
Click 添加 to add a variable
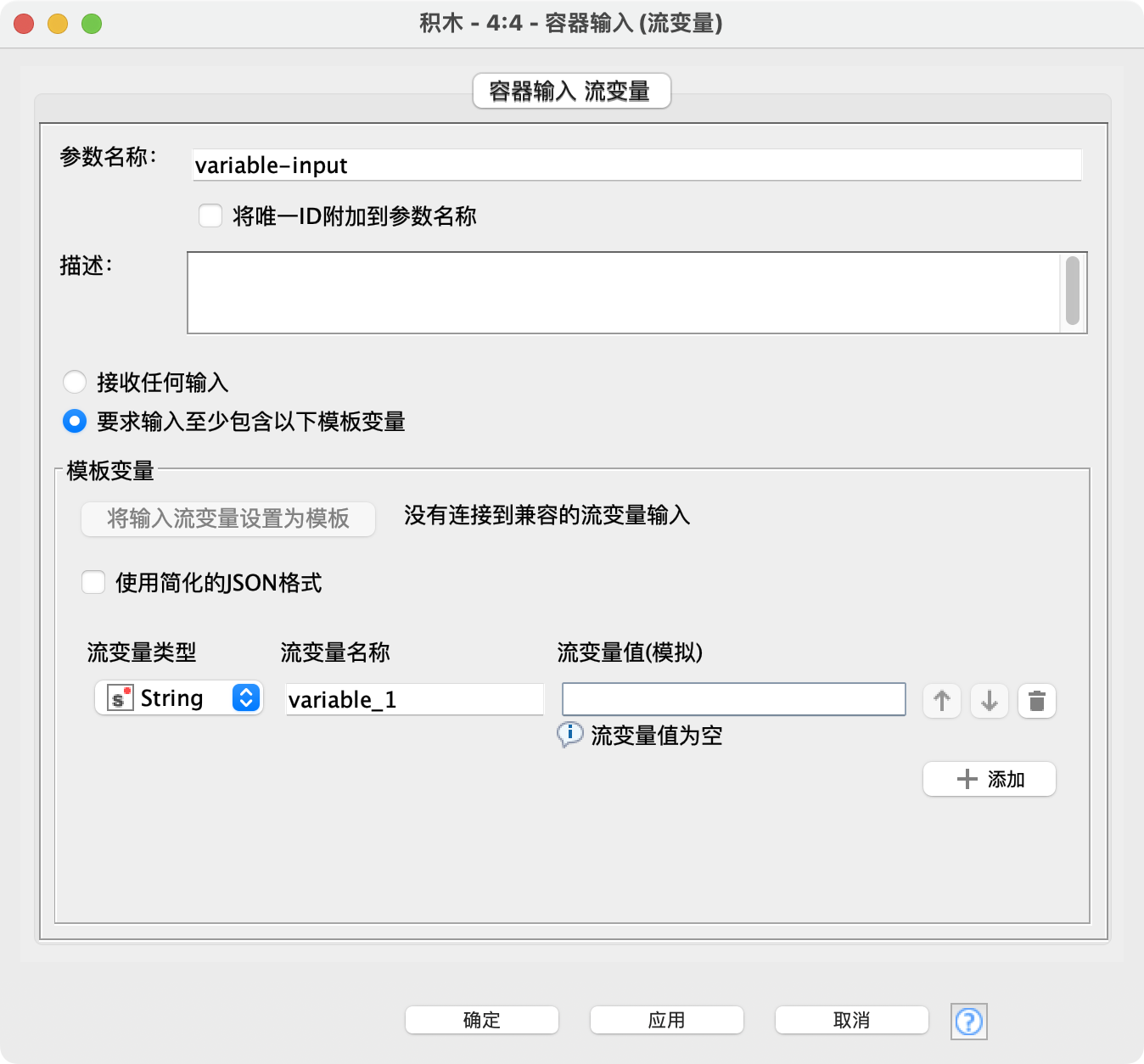pyautogui.click(x=989, y=779)
